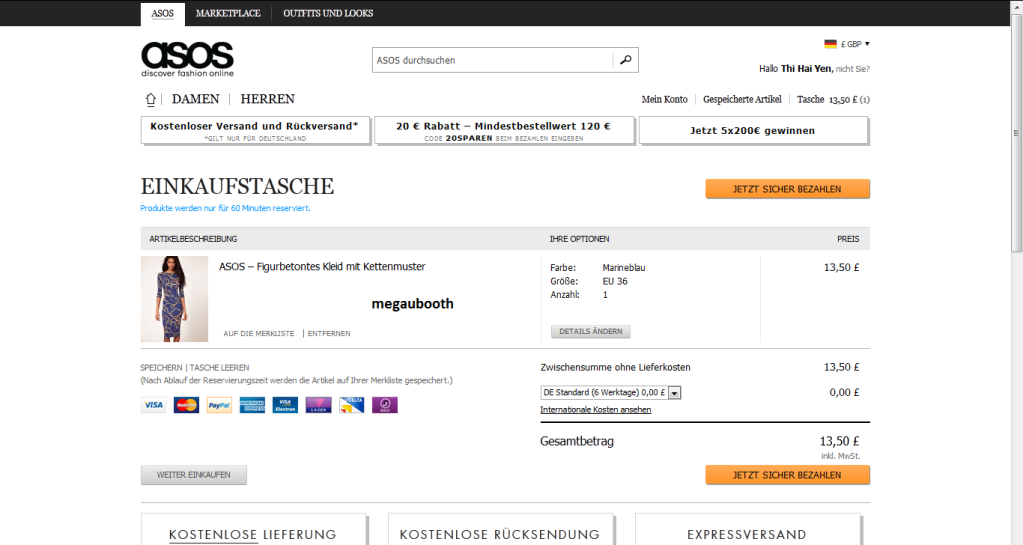This screenshot has width=1023, height=545.
Task: Click the Delta card payment icon
Action: [352, 405]
